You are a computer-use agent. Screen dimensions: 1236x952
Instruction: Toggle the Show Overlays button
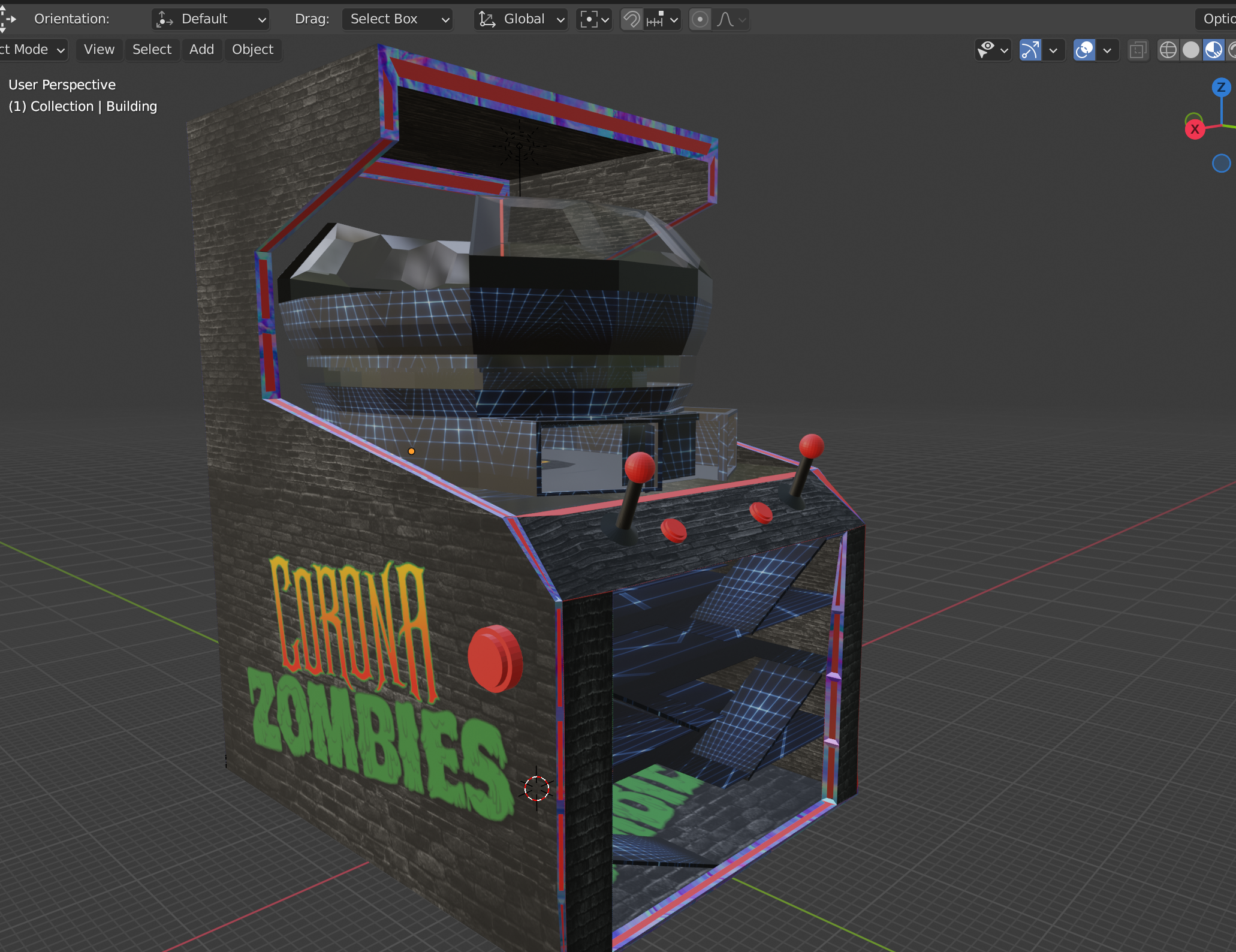[1084, 50]
